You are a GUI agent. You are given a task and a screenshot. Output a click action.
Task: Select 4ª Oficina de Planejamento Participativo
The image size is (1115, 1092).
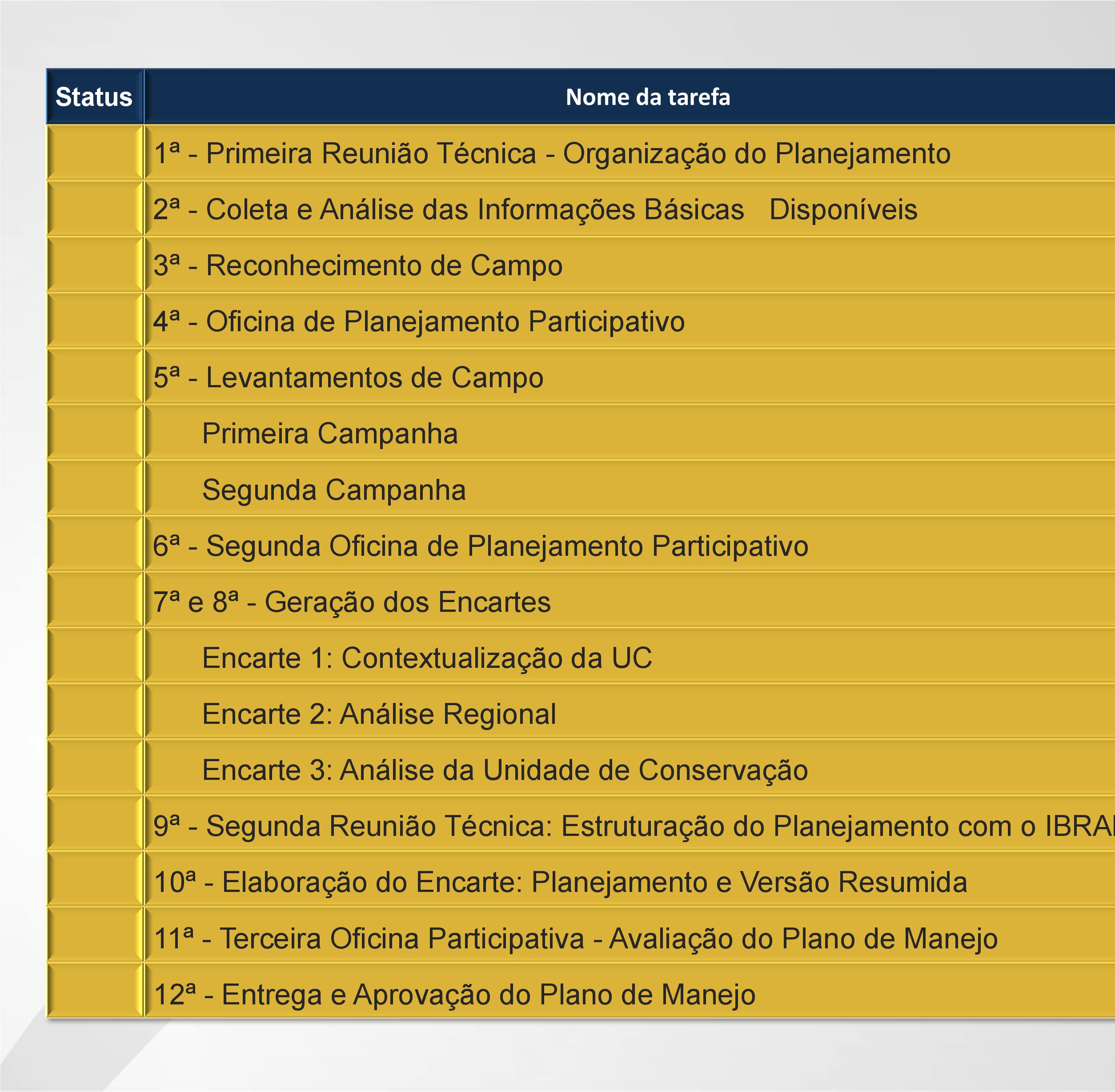point(630,321)
